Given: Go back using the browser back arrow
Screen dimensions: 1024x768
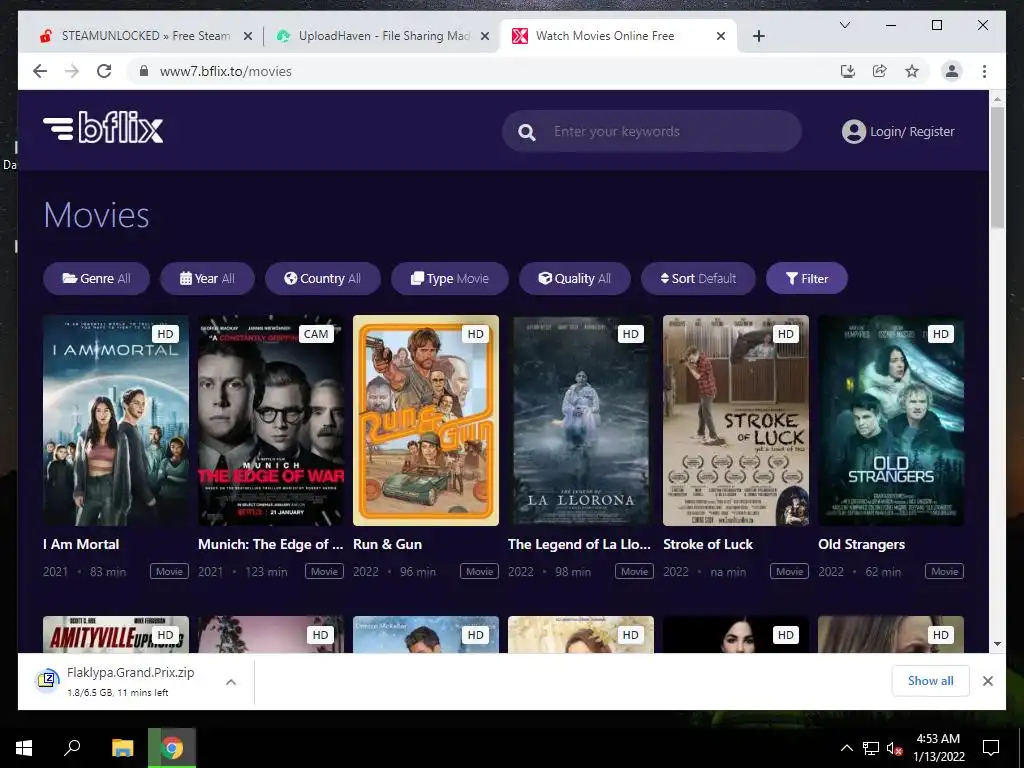Looking at the screenshot, I should (x=40, y=71).
